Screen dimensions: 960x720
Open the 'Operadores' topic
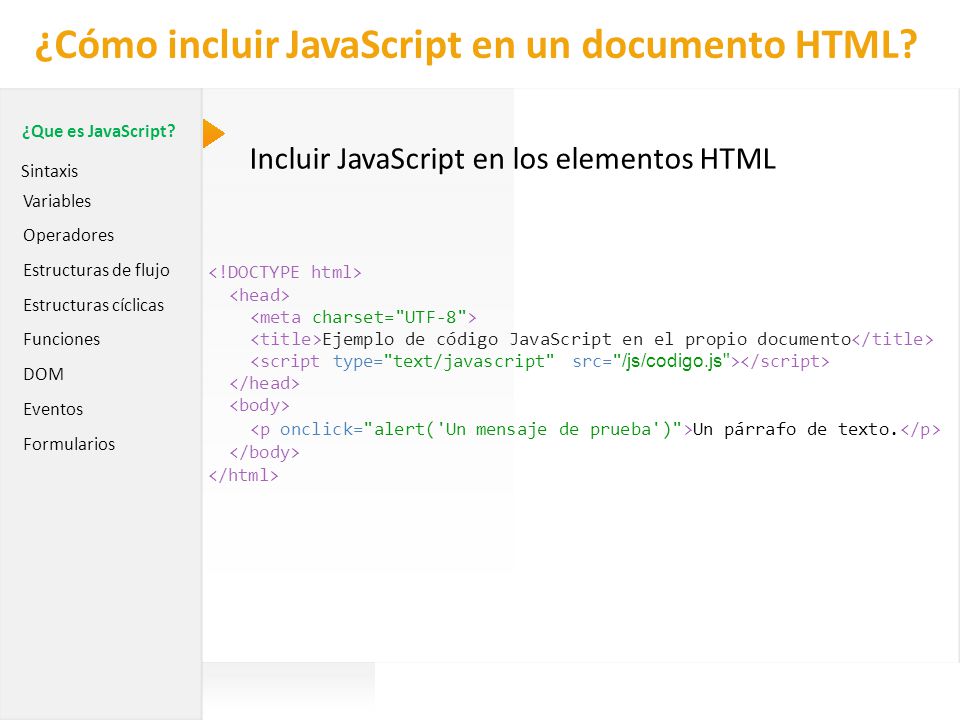point(69,236)
